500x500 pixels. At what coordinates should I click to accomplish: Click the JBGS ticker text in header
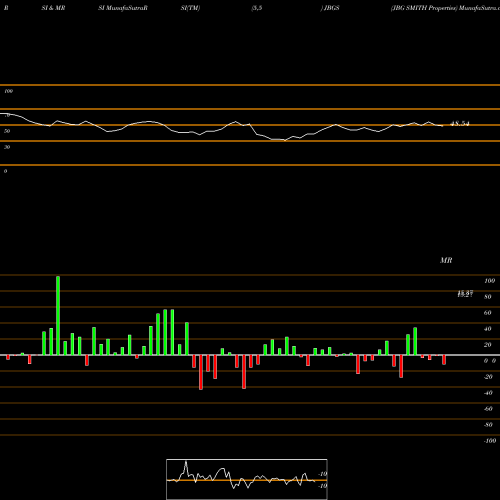click(332, 8)
